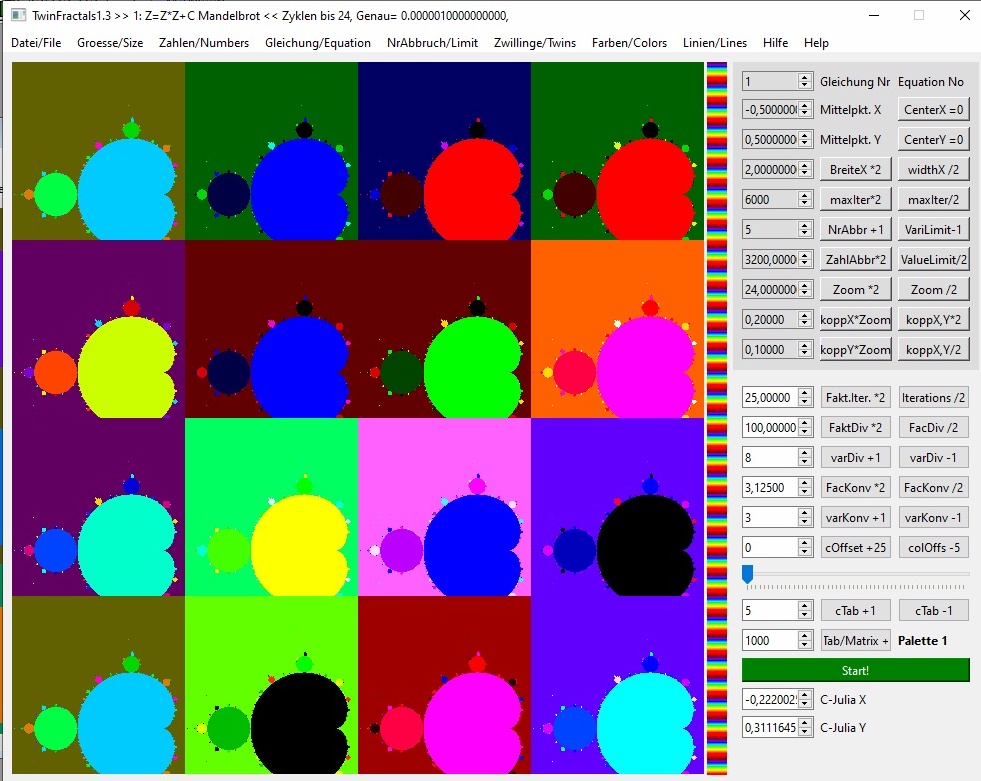Click the VariLimit-1 button

pyautogui.click(x=933, y=230)
